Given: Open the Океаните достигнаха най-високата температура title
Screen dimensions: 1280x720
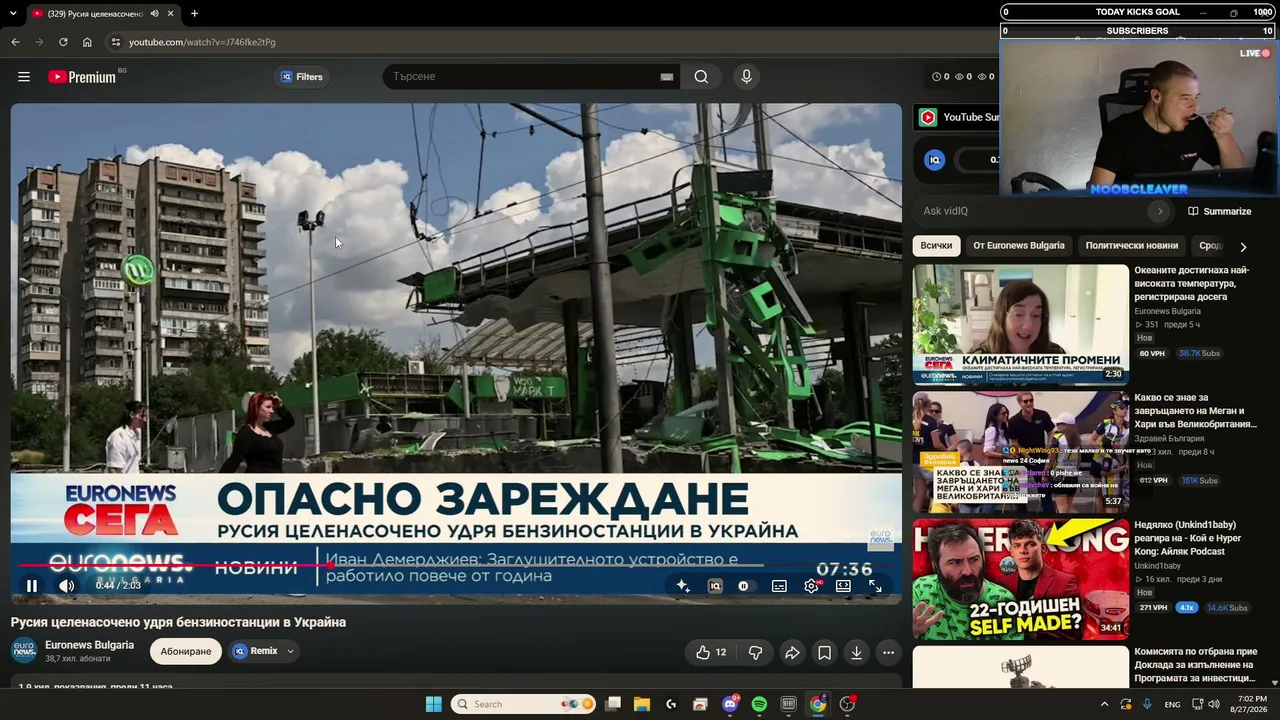Looking at the screenshot, I should (1193, 283).
